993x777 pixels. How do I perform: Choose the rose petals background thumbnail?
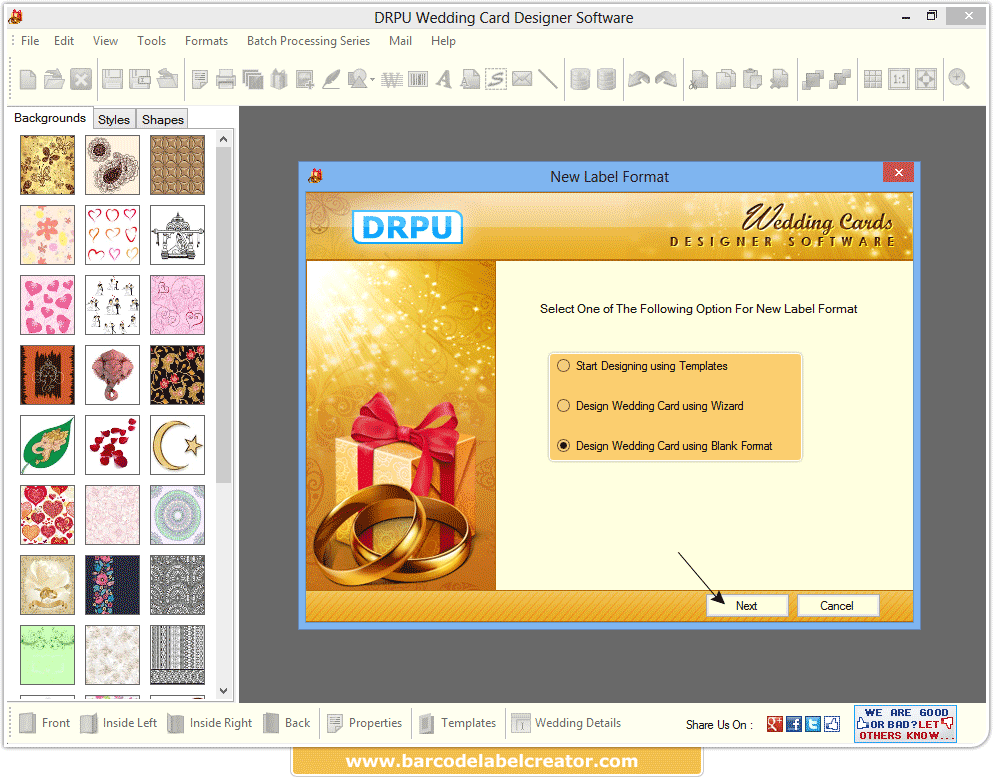112,445
